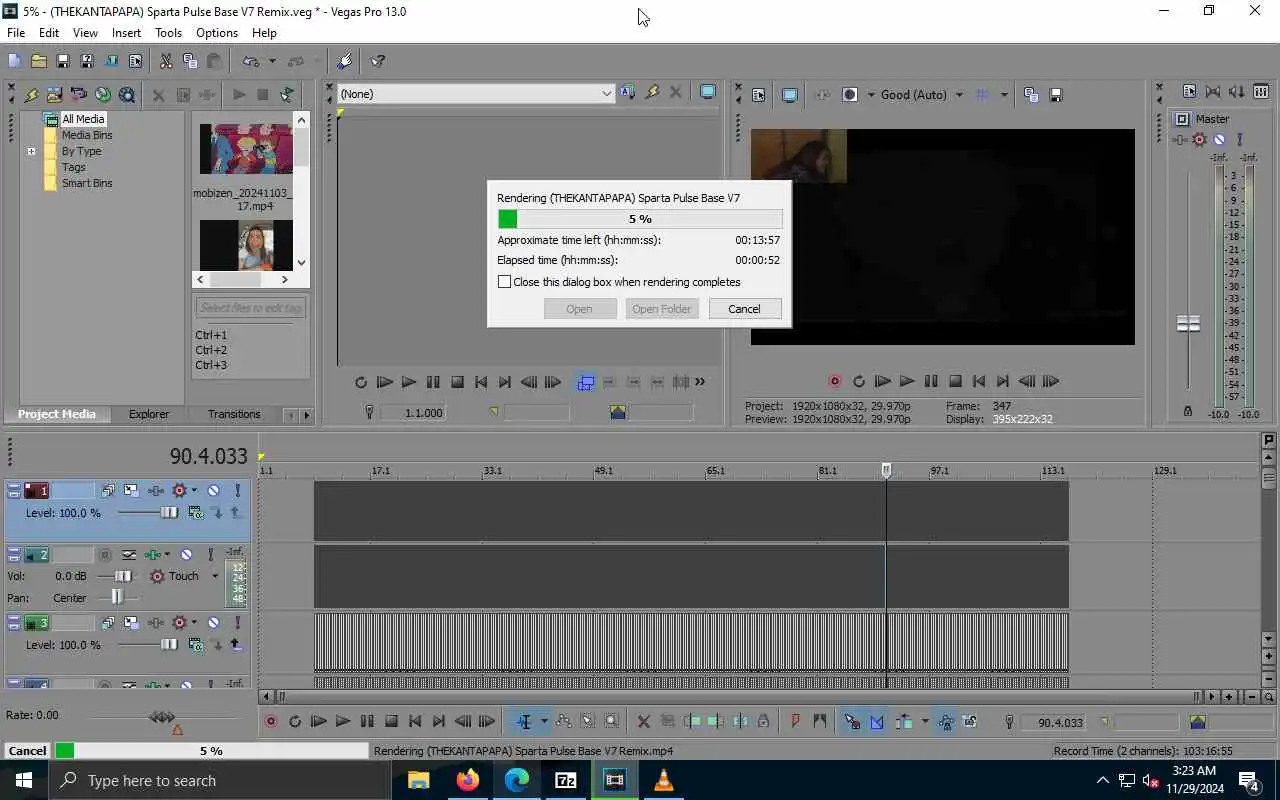Click the Capture Video icon in Project Media
Viewport: 1280px width, 800px height.
click(x=78, y=95)
